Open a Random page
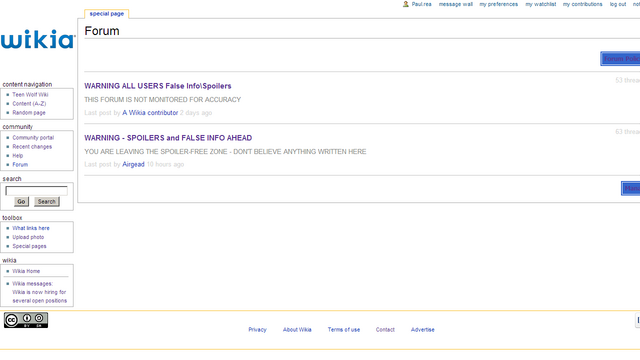This screenshot has width=640, height=360. pyautogui.click(x=29, y=112)
